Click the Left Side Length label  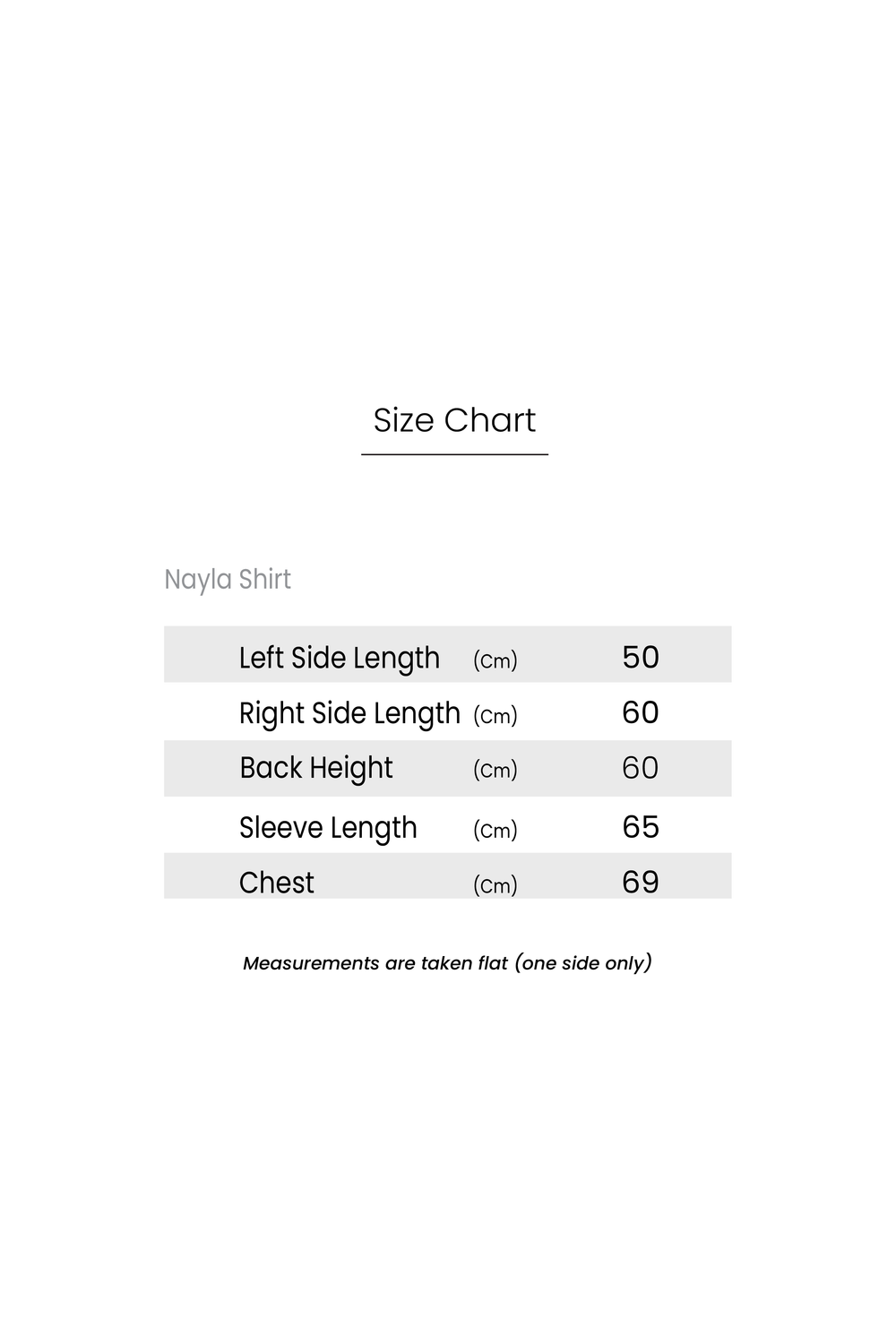[339, 658]
